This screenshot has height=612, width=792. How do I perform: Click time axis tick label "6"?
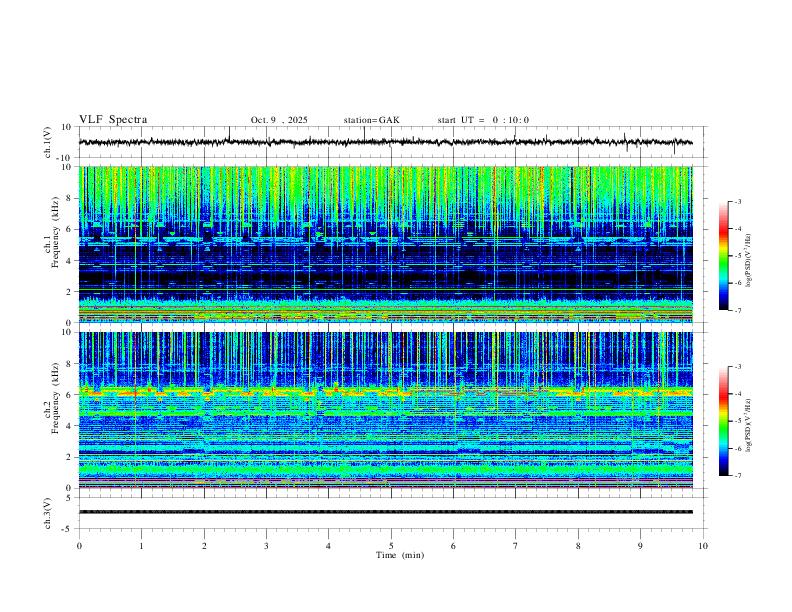pyautogui.click(x=454, y=546)
